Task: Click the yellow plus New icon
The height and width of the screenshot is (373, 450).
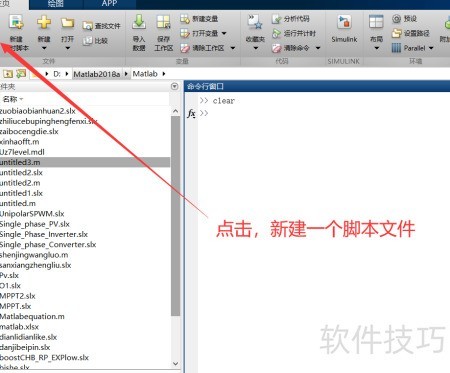Action: pyautogui.click(x=44, y=23)
